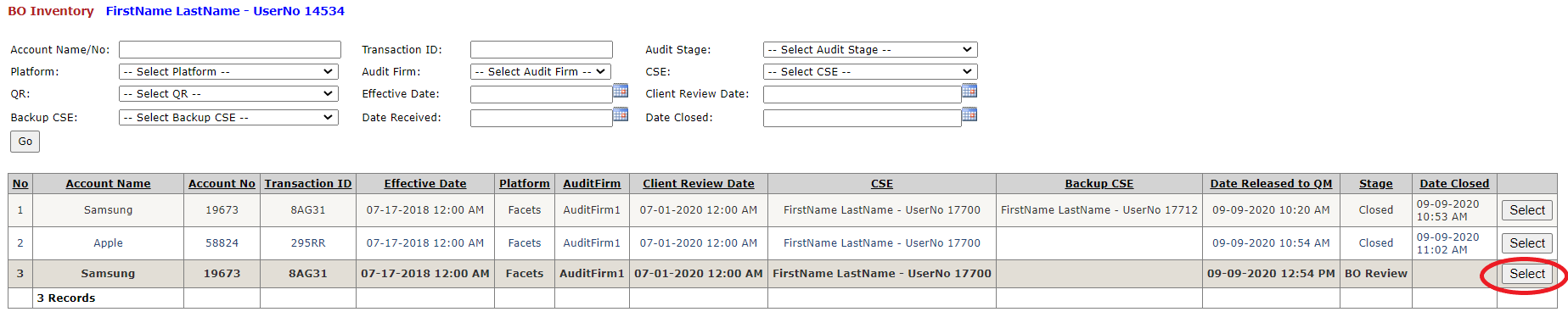Open the Select Audit Stage dropdown
The width and height of the screenshot is (1568, 323).
click(x=870, y=50)
